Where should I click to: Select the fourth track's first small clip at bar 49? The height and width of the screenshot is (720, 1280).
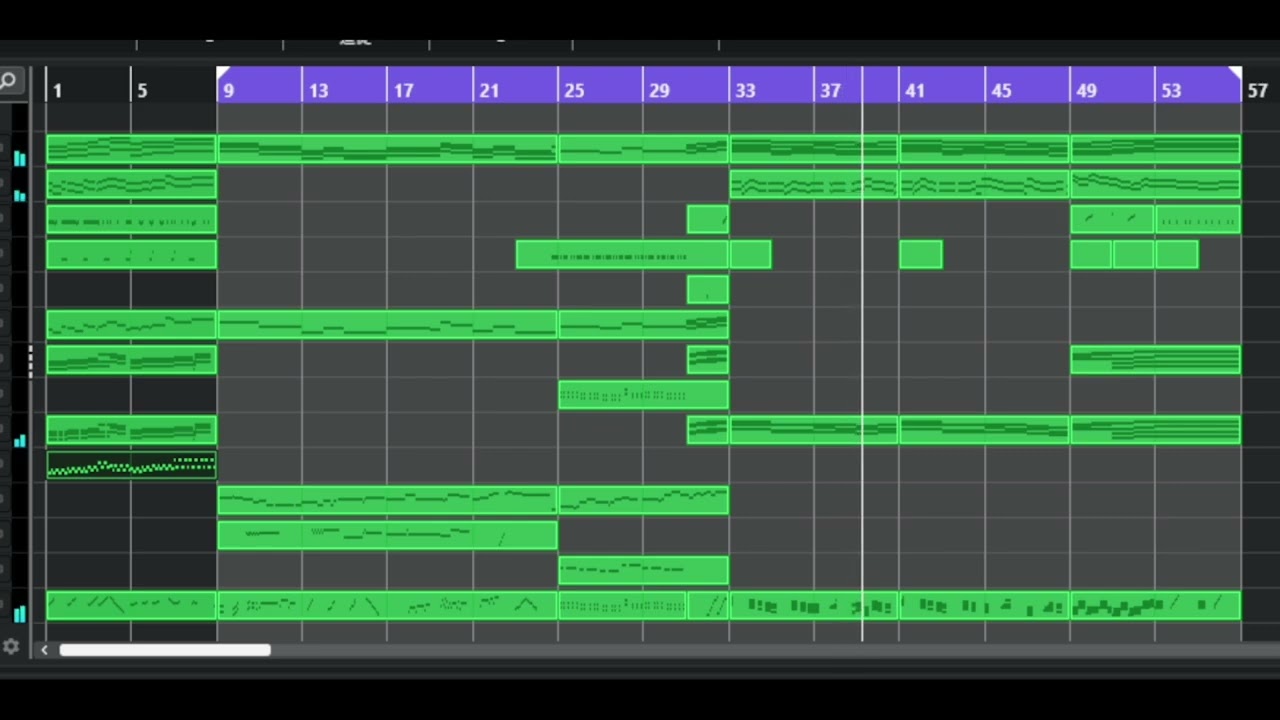1091,255
